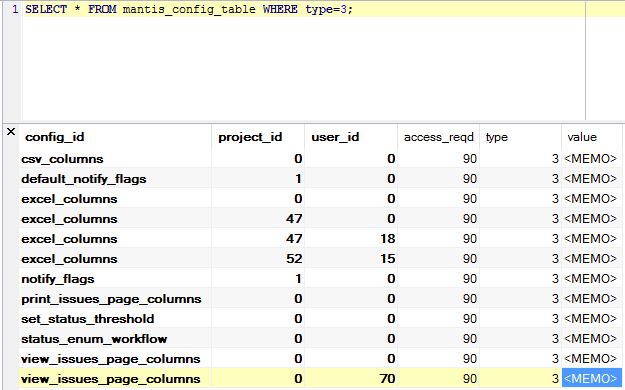The height and width of the screenshot is (390, 625).
Task: Open the <MEMO> value of notify_flags row
Action: (x=592, y=278)
